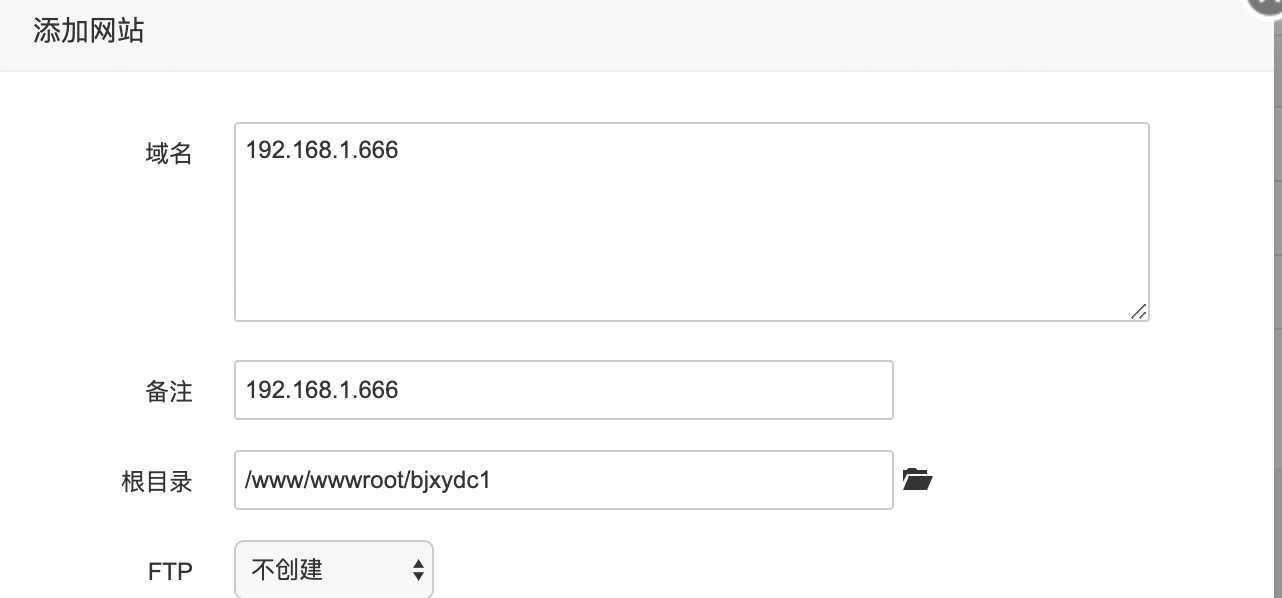The width and height of the screenshot is (1282, 598).
Task: Click the dark overlay strip beside the dialog
Action: (x=1277, y=300)
